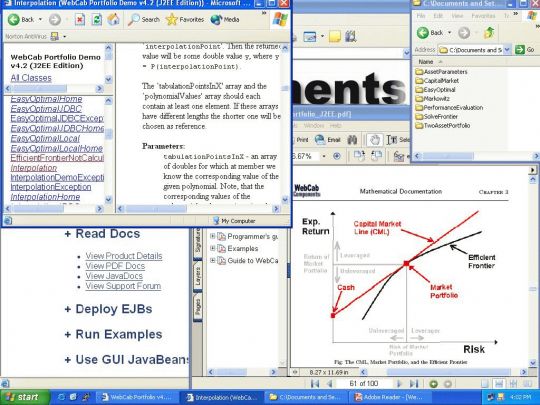This screenshot has width=540, height=405.
Task: Expand the hidden toolbar items chevron in the Interpolation browser
Action: (x=264, y=13)
